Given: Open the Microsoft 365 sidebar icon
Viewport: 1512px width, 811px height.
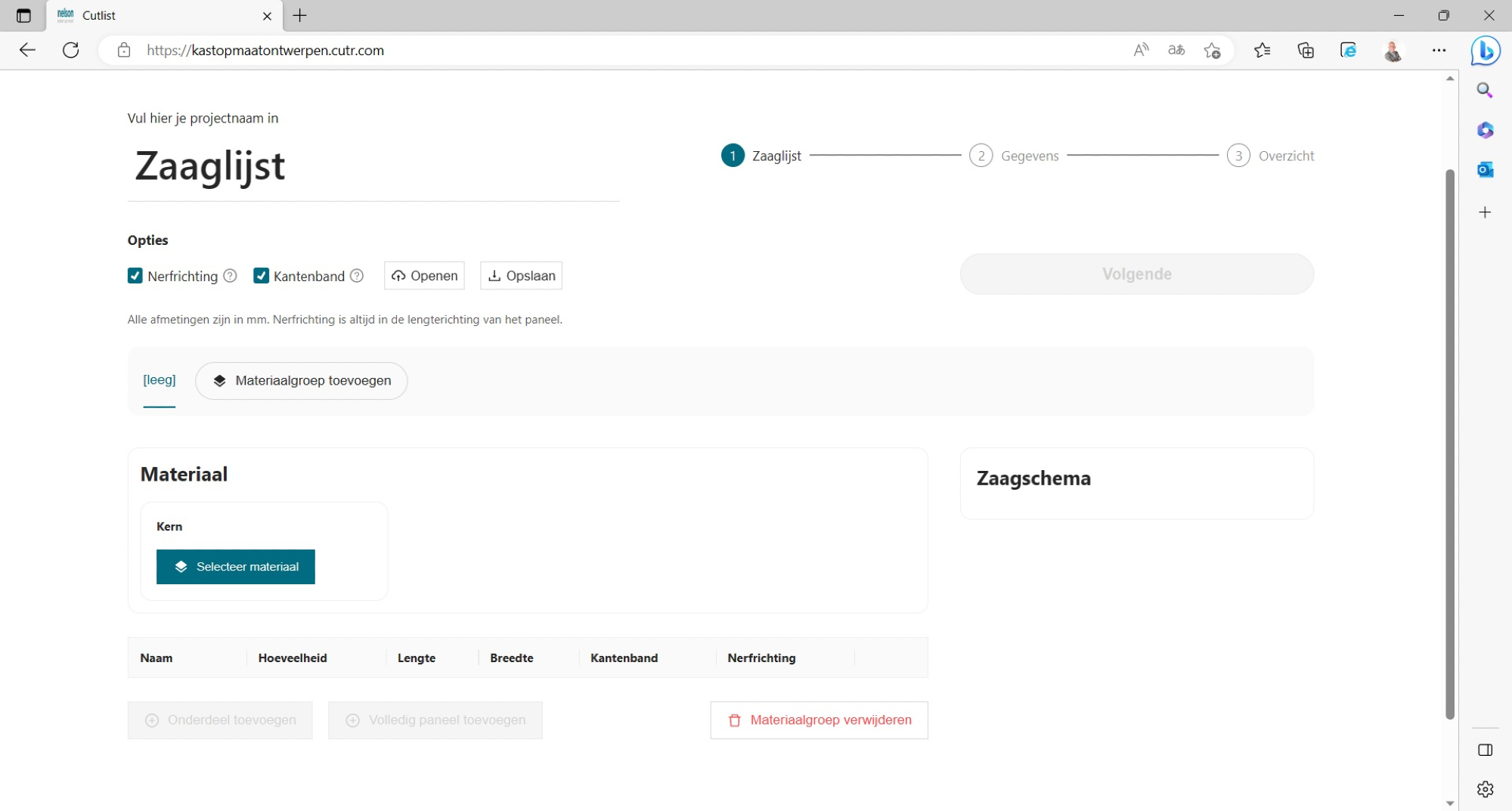Looking at the screenshot, I should click(1485, 130).
